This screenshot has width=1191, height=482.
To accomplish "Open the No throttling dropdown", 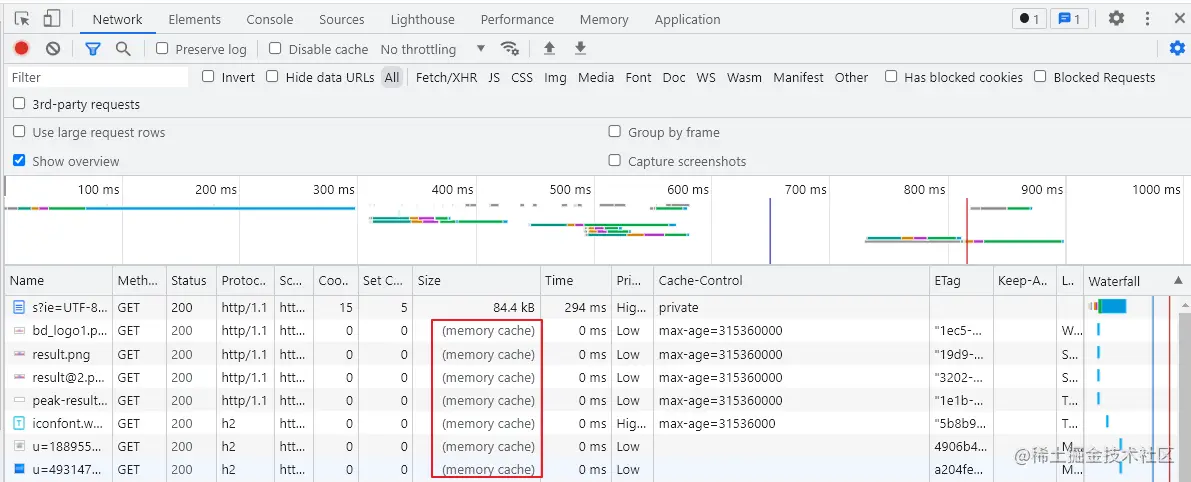I will pos(433,49).
